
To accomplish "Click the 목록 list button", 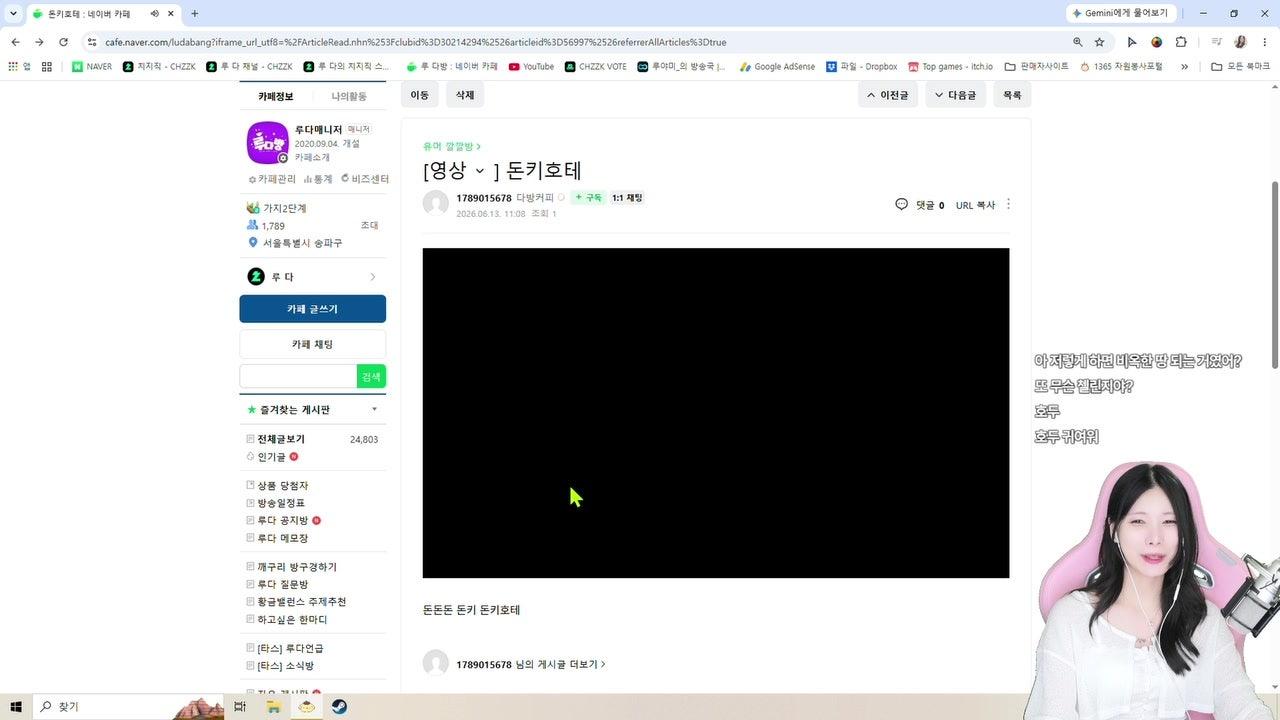I will click(x=1012, y=95).
